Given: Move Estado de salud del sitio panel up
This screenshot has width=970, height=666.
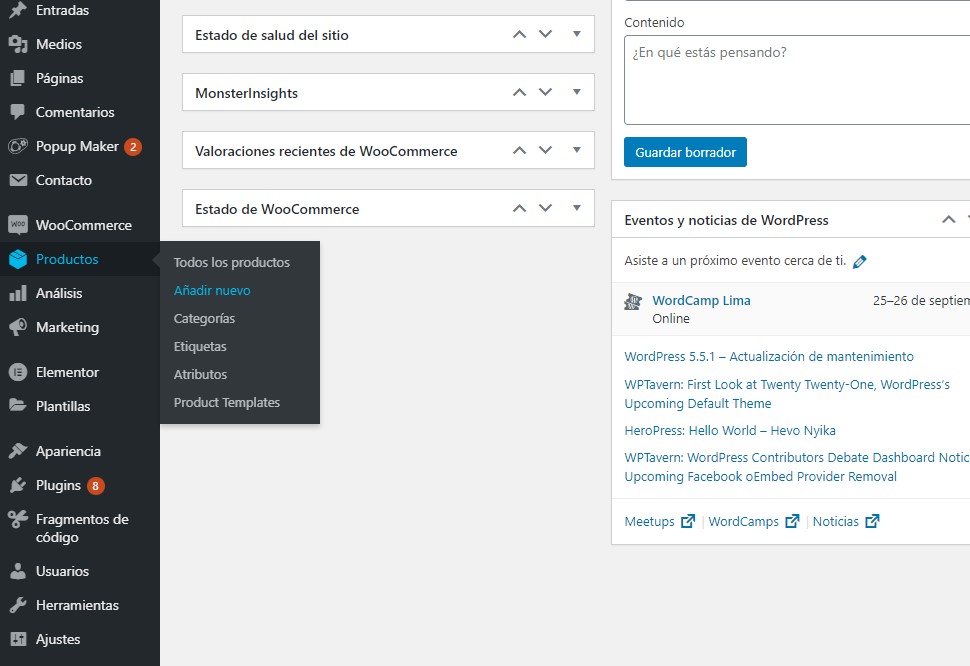Looking at the screenshot, I should click(x=520, y=35).
